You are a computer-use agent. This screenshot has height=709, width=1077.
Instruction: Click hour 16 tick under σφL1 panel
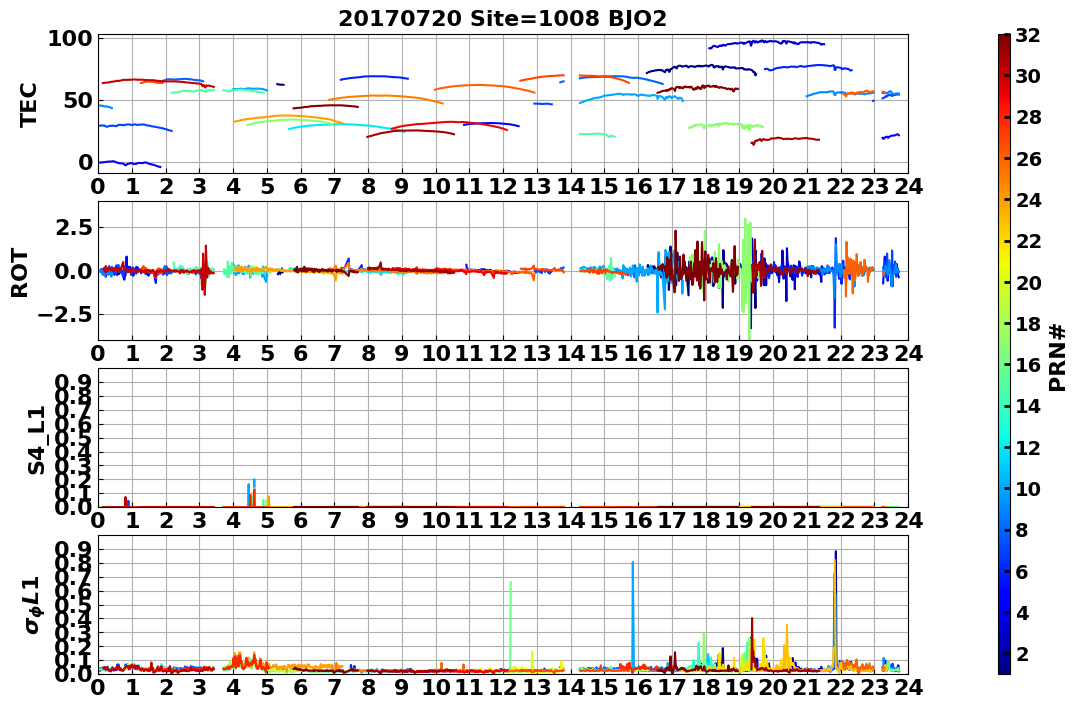click(638, 687)
